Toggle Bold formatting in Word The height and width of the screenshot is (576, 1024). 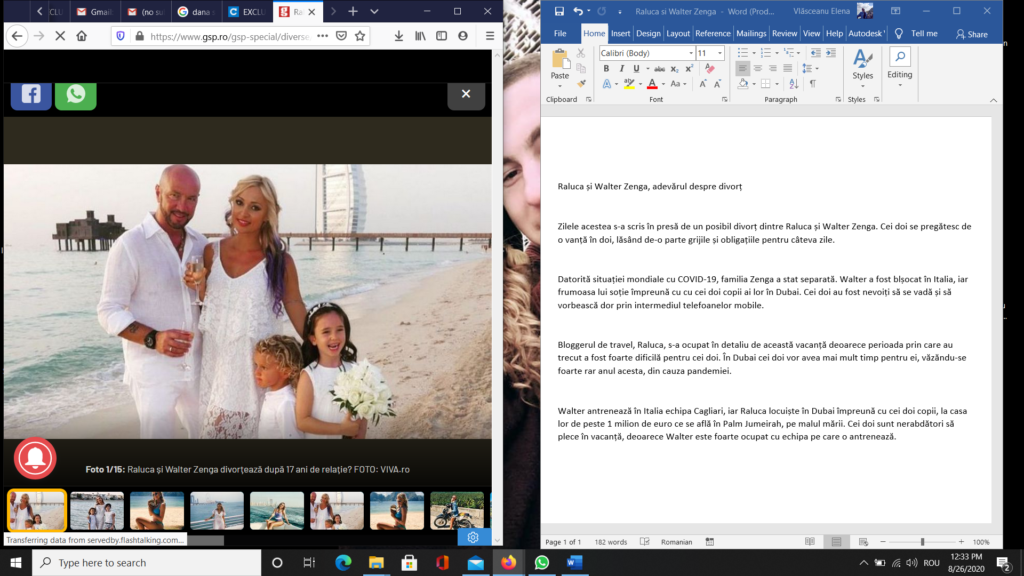click(606, 69)
